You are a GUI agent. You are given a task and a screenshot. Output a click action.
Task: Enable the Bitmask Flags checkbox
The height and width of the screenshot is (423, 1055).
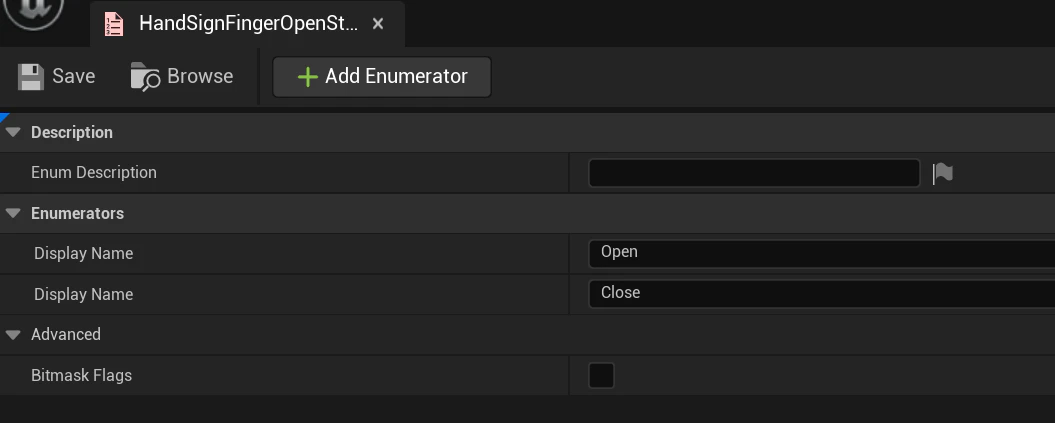tap(602, 375)
